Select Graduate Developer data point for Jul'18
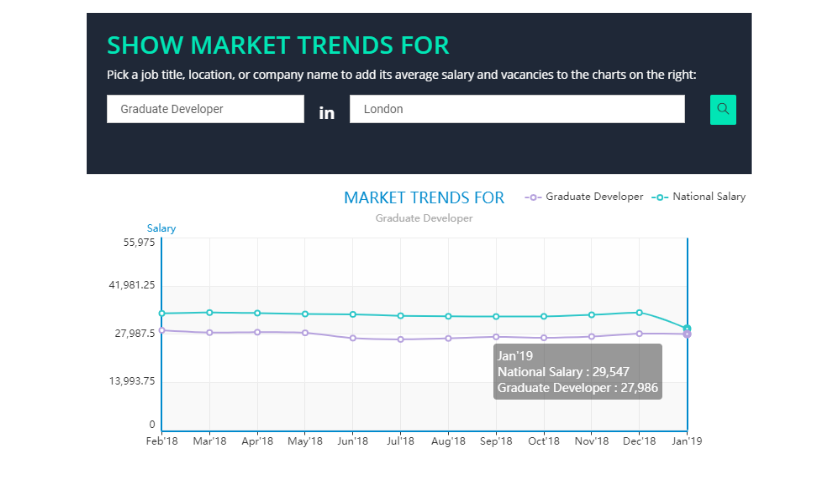830x480 pixels. pos(401,339)
